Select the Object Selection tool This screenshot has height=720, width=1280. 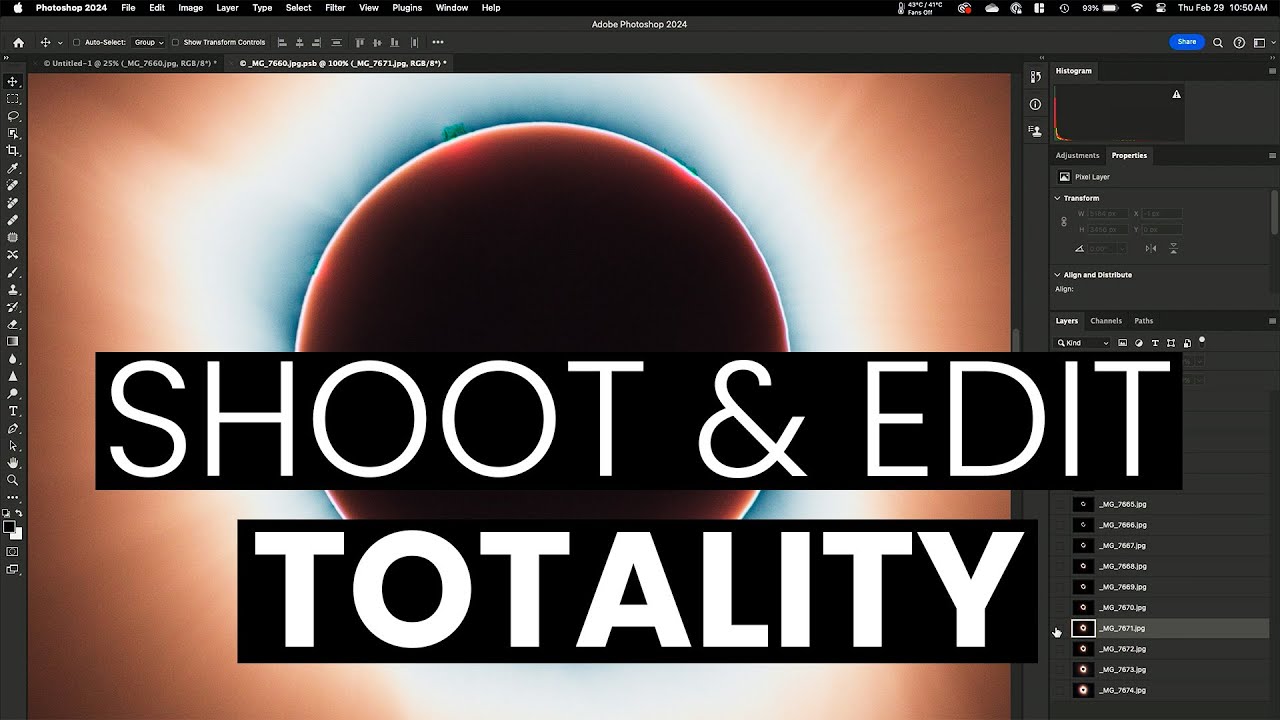(13, 133)
